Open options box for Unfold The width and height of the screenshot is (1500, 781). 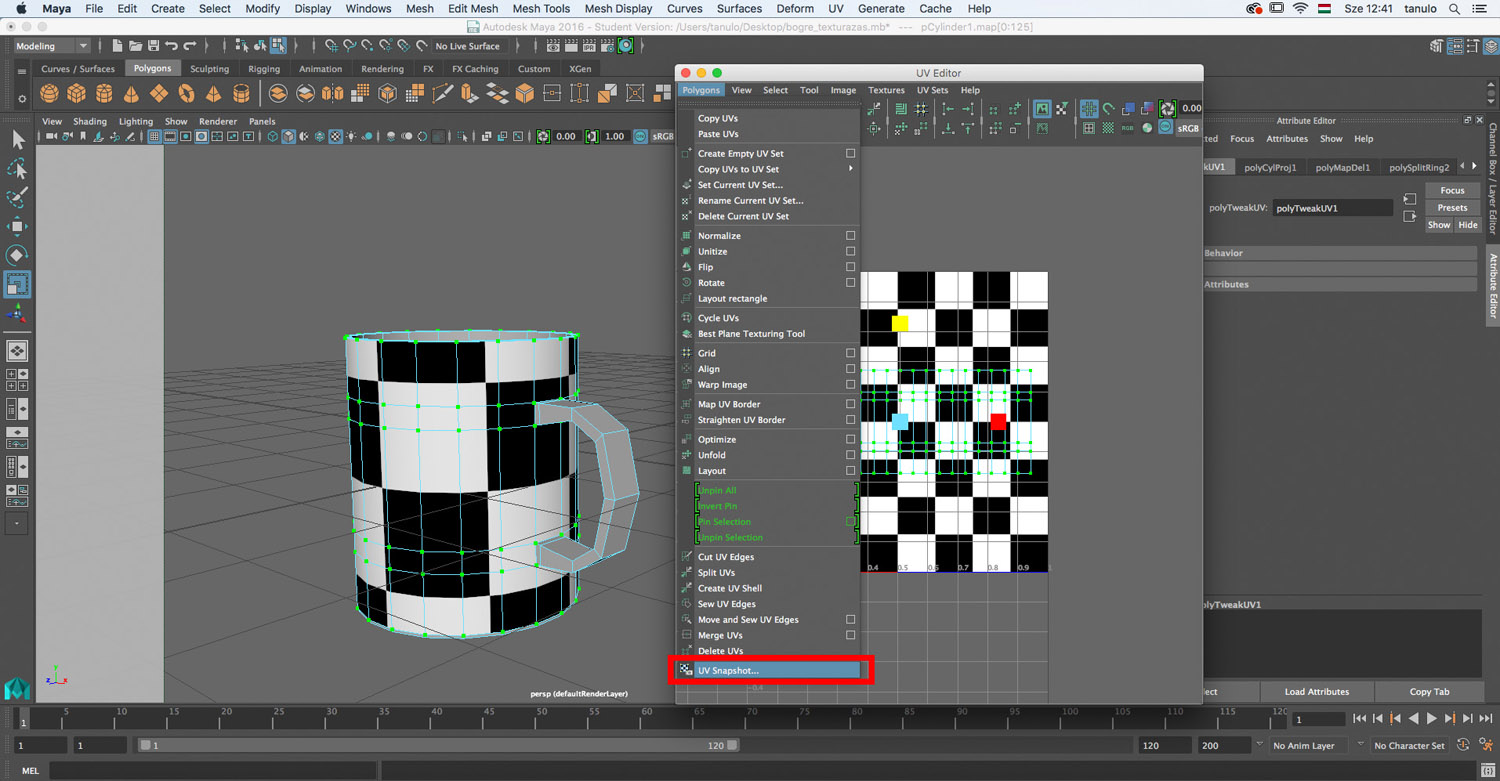(x=850, y=455)
